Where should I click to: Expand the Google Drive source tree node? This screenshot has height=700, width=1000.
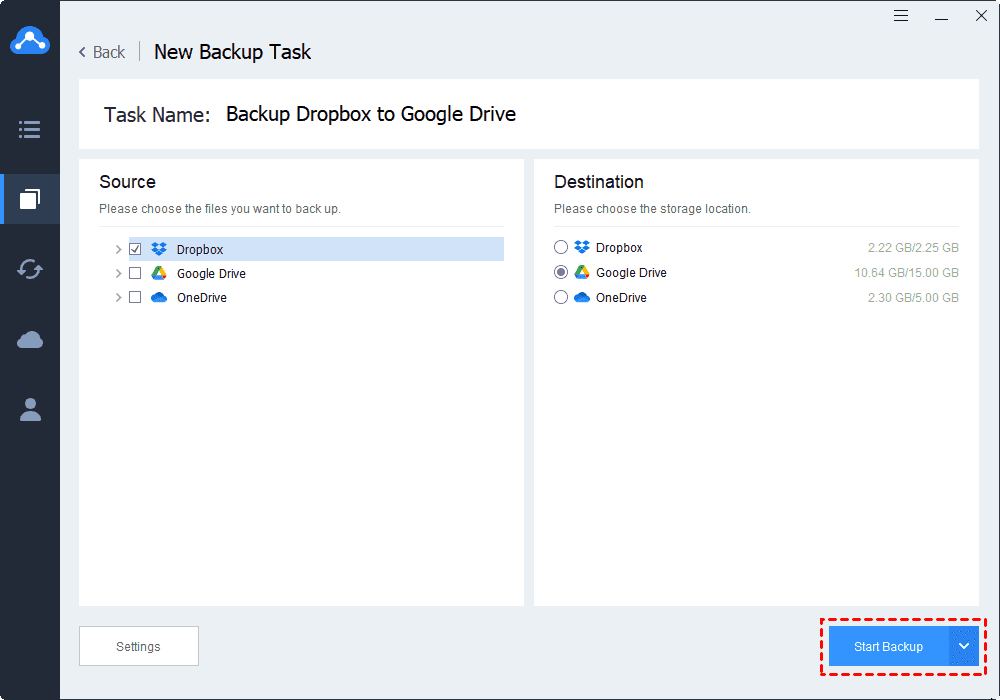[118, 273]
